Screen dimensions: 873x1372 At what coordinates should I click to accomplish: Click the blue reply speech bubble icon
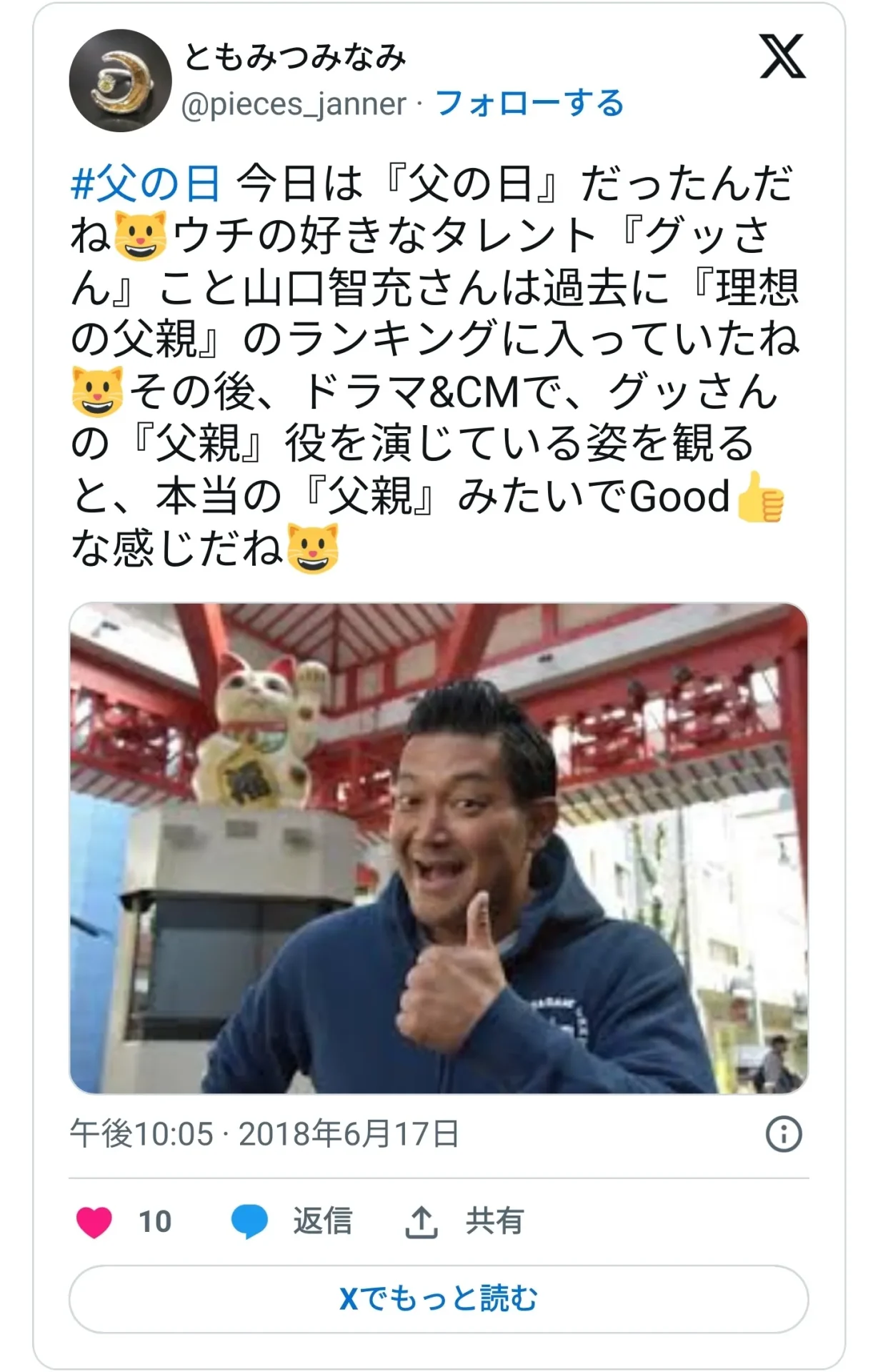249,1221
